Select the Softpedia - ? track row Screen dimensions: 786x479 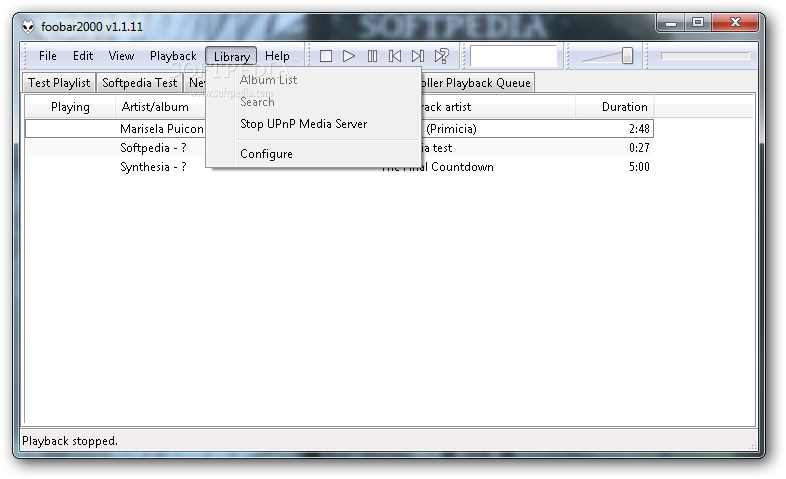tap(339, 148)
